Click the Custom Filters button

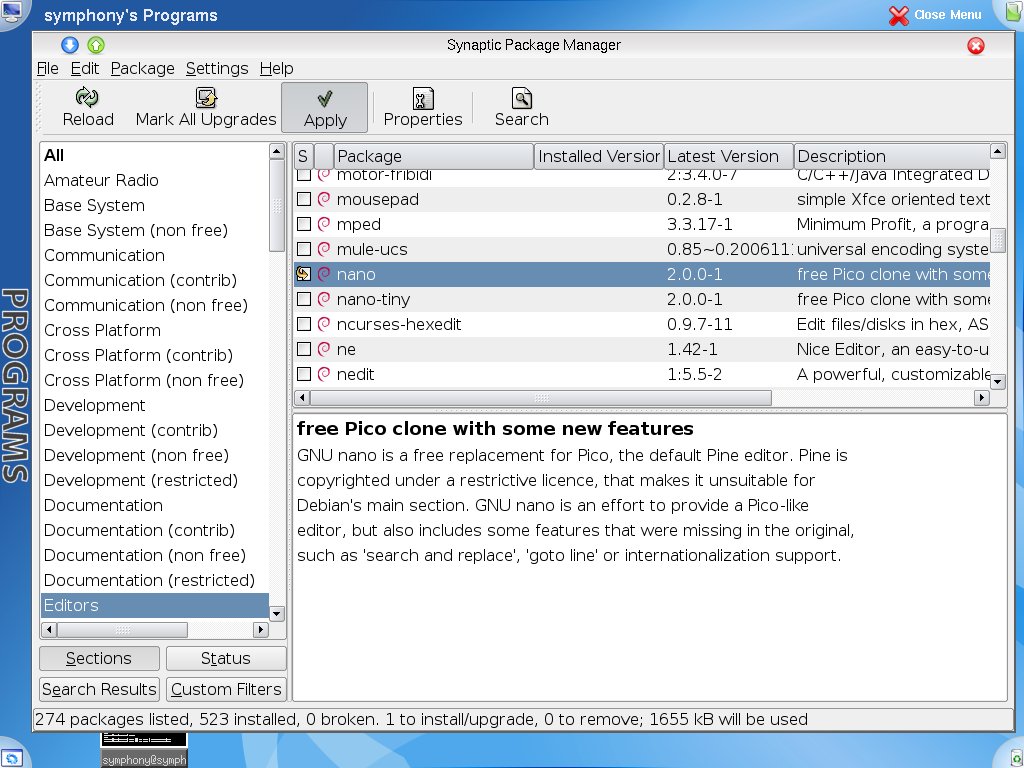226,689
